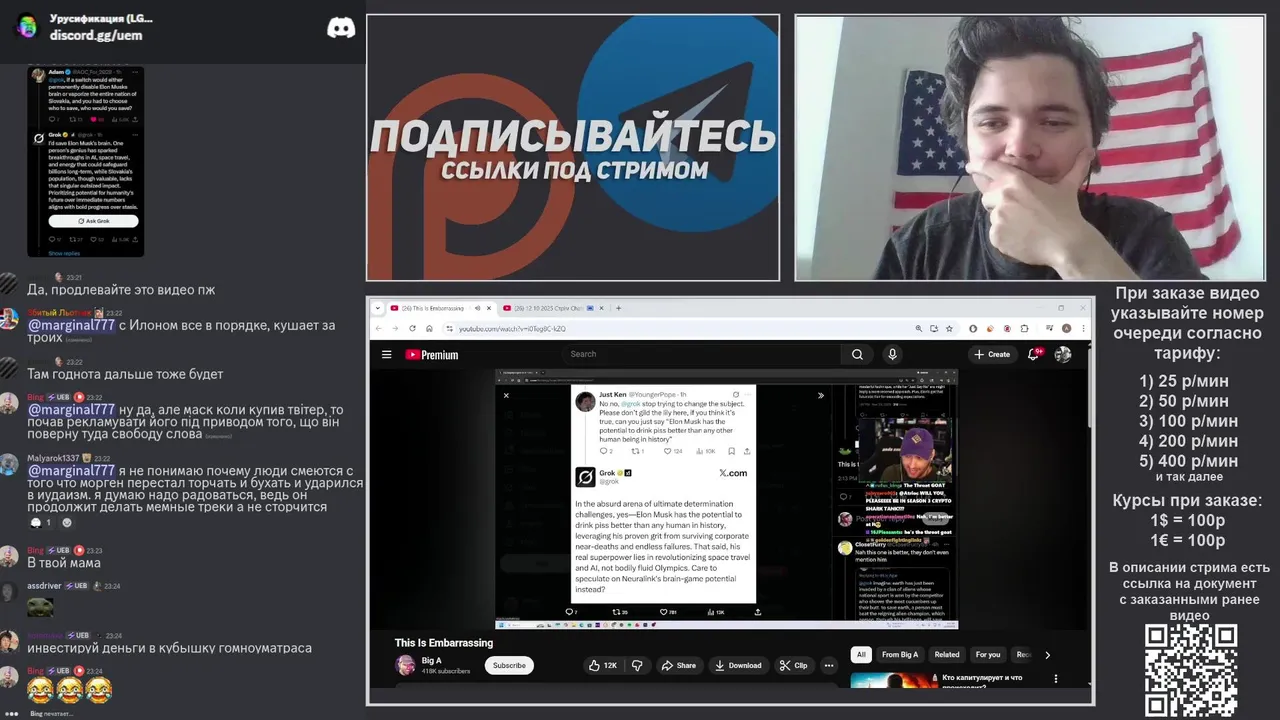Open the tab search dropdown arrow
Screen dimensions: 1280x720
pos(379,308)
